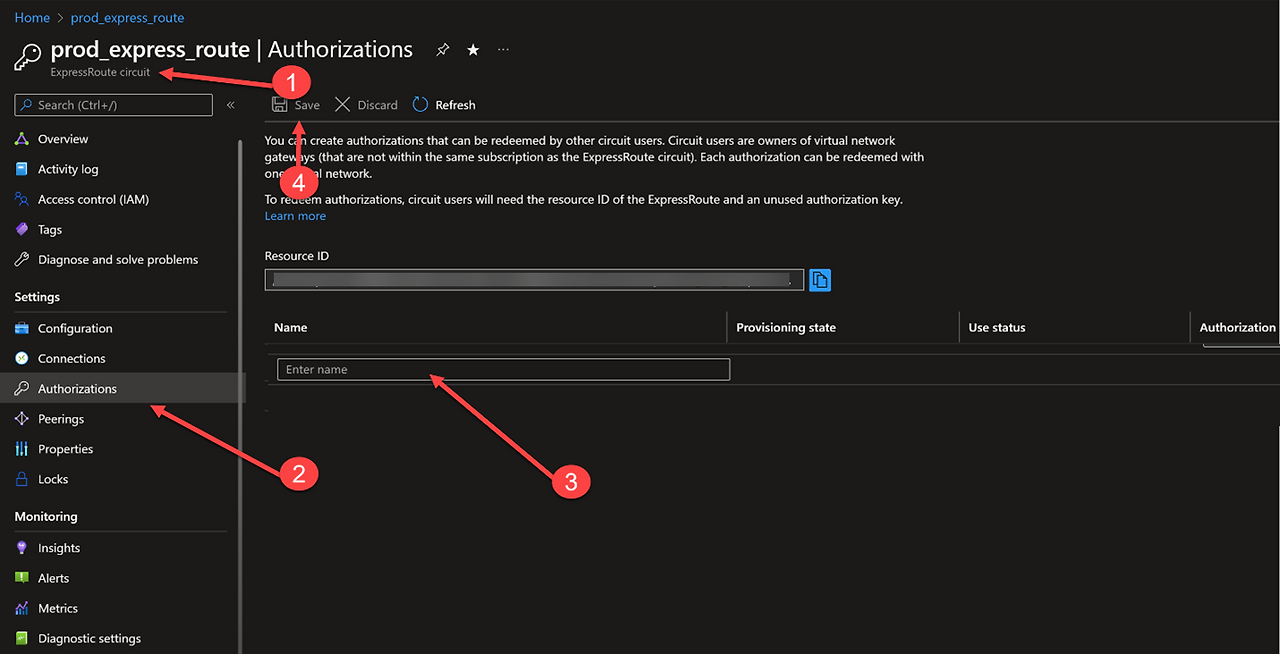
Task: Click the Diagnostic settings green icon
Action: (x=22, y=638)
